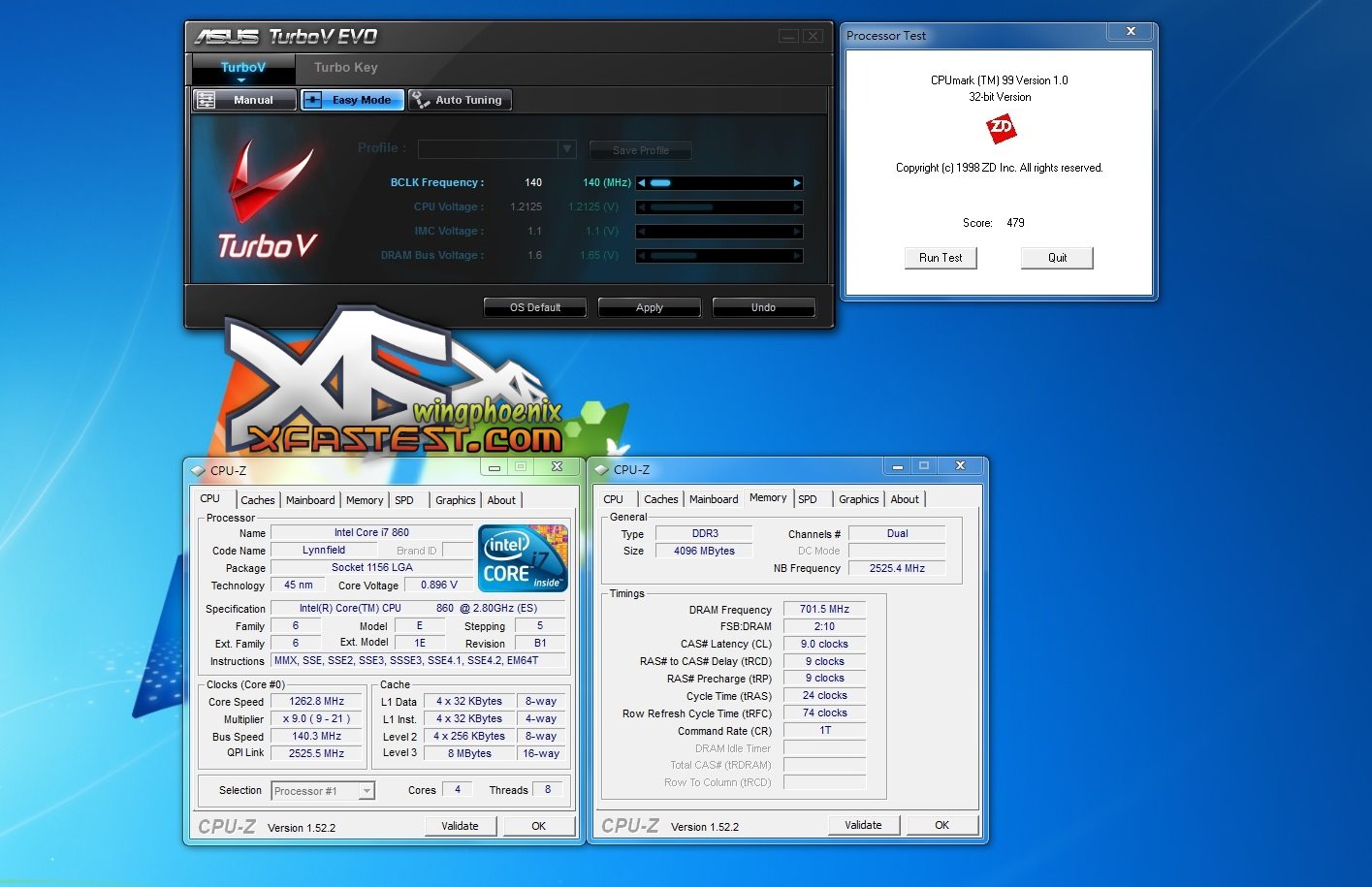Select the NB Frequency value 2525.4 MHz
1372x887 pixels.
897,568
